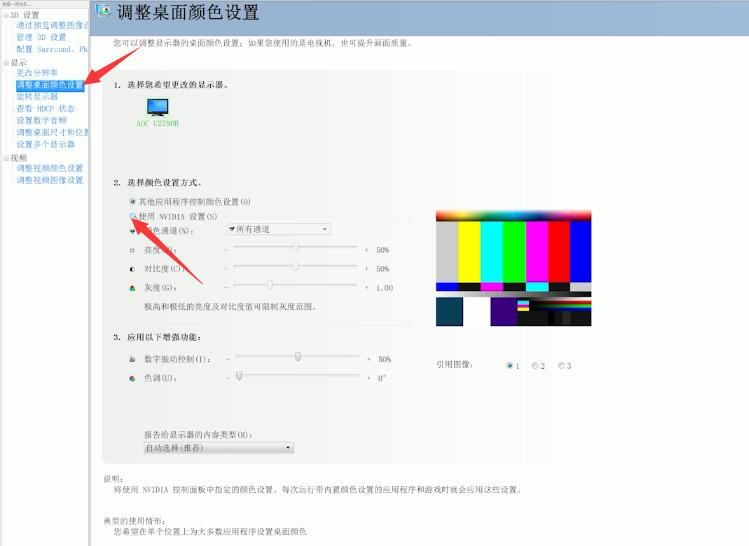Click the page header icon beside 调整桌面颜色设置

[x=103, y=9]
